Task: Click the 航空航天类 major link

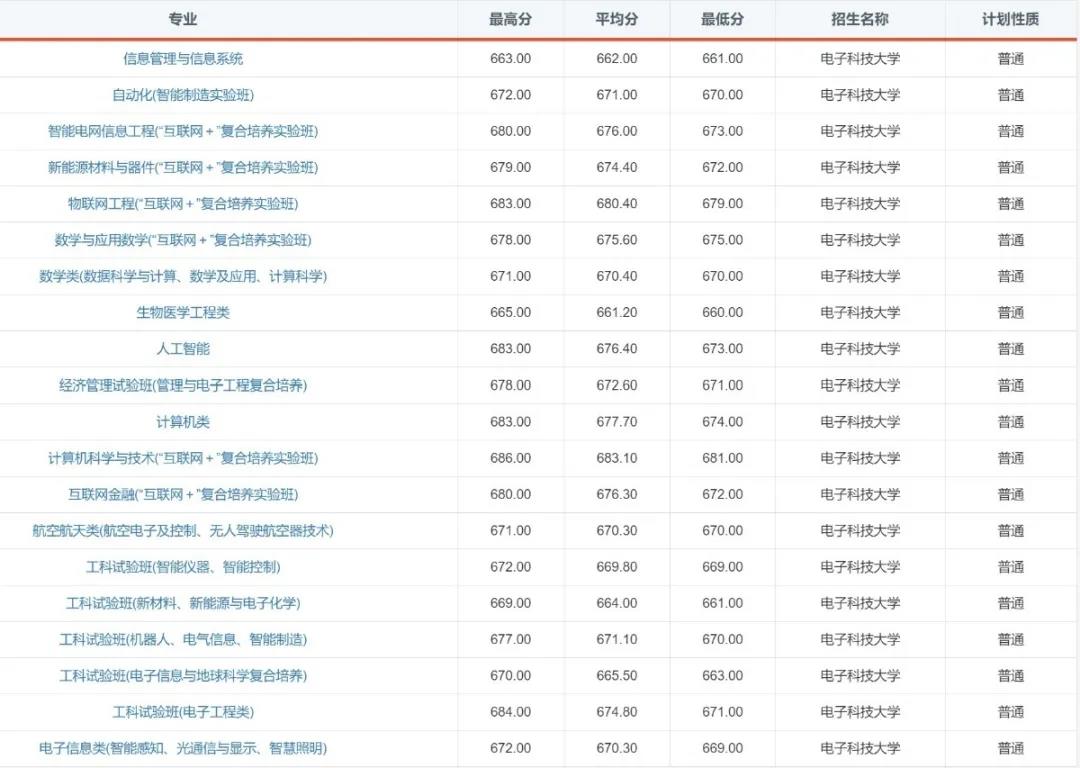Action: tap(182, 530)
